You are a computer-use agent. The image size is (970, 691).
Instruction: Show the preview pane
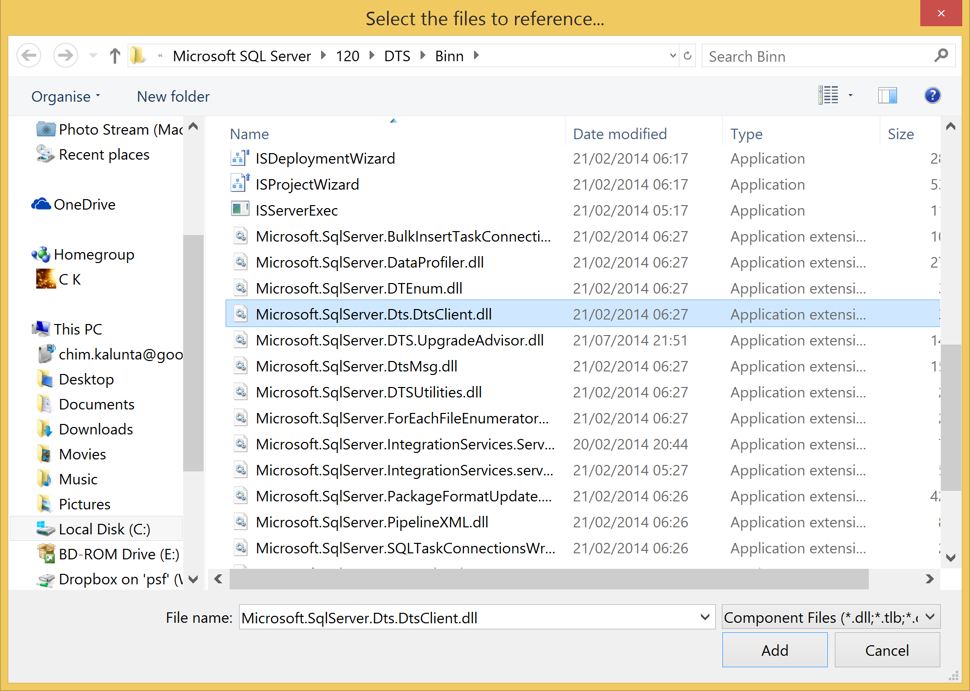tap(887, 94)
